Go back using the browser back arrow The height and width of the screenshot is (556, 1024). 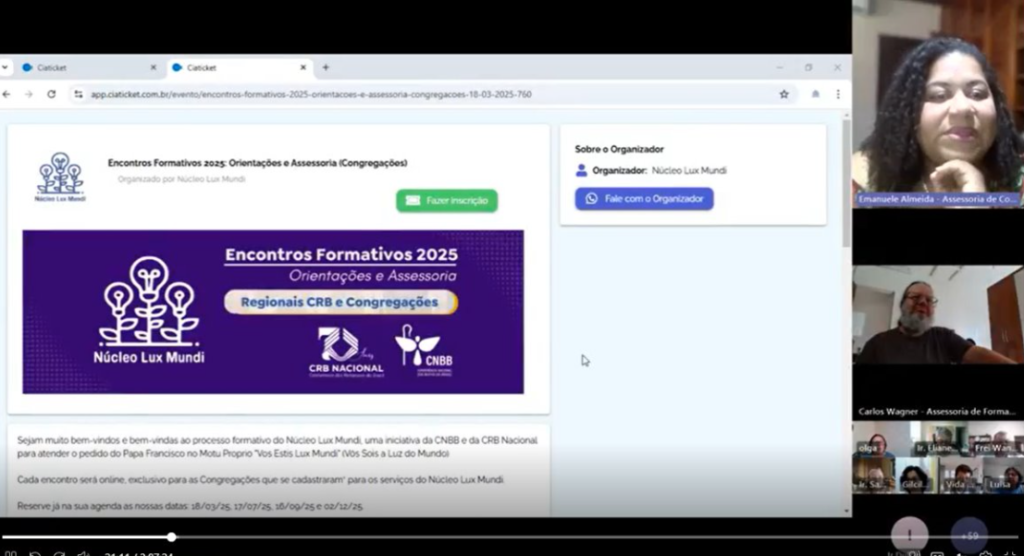tap(7, 94)
